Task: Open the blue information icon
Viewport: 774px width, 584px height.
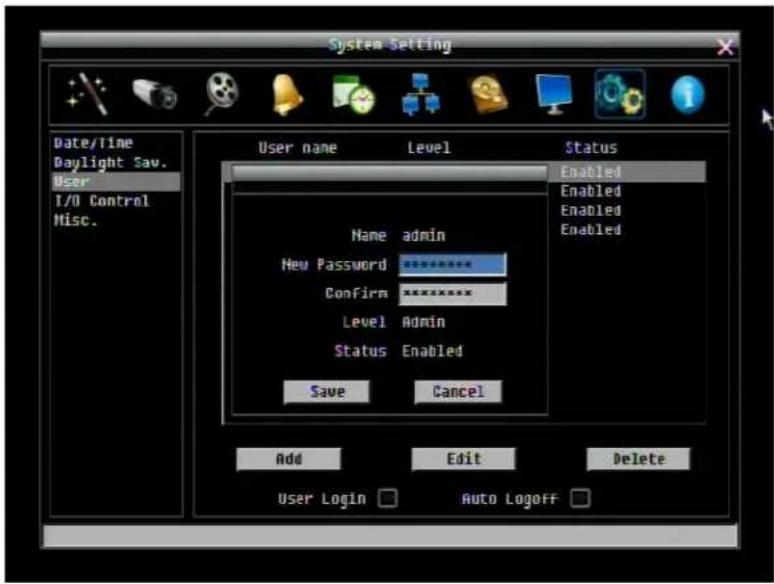Action: tap(688, 95)
